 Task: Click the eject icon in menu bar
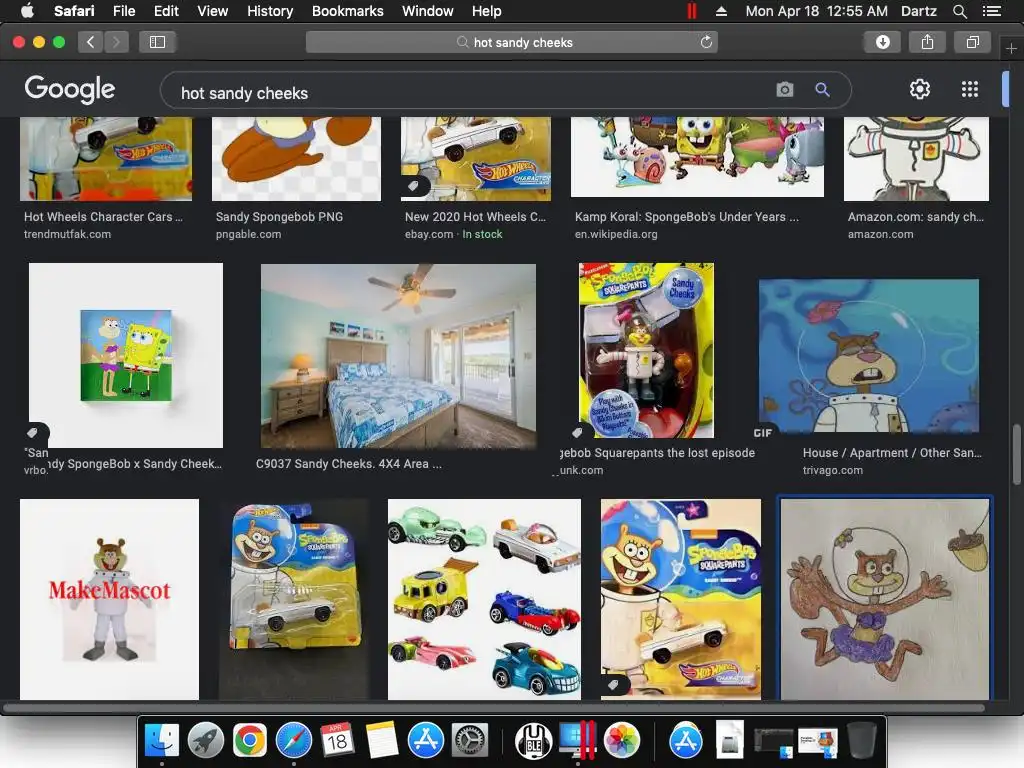pyautogui.click(x=721, y=11)
